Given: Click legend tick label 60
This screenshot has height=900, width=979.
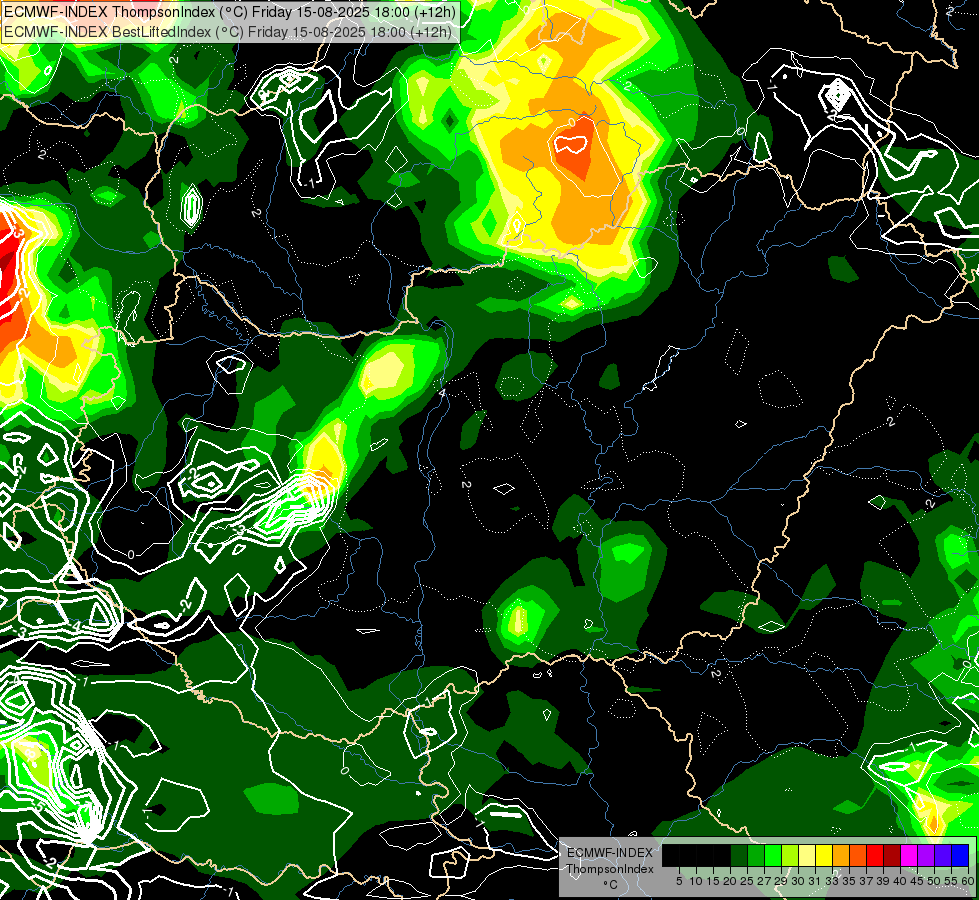Looking at the screenshot, I should coord(967,881).
